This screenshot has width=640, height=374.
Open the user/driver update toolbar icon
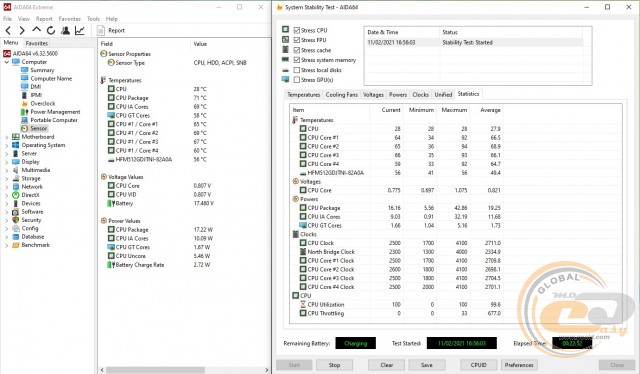click(x=65, y=30)
